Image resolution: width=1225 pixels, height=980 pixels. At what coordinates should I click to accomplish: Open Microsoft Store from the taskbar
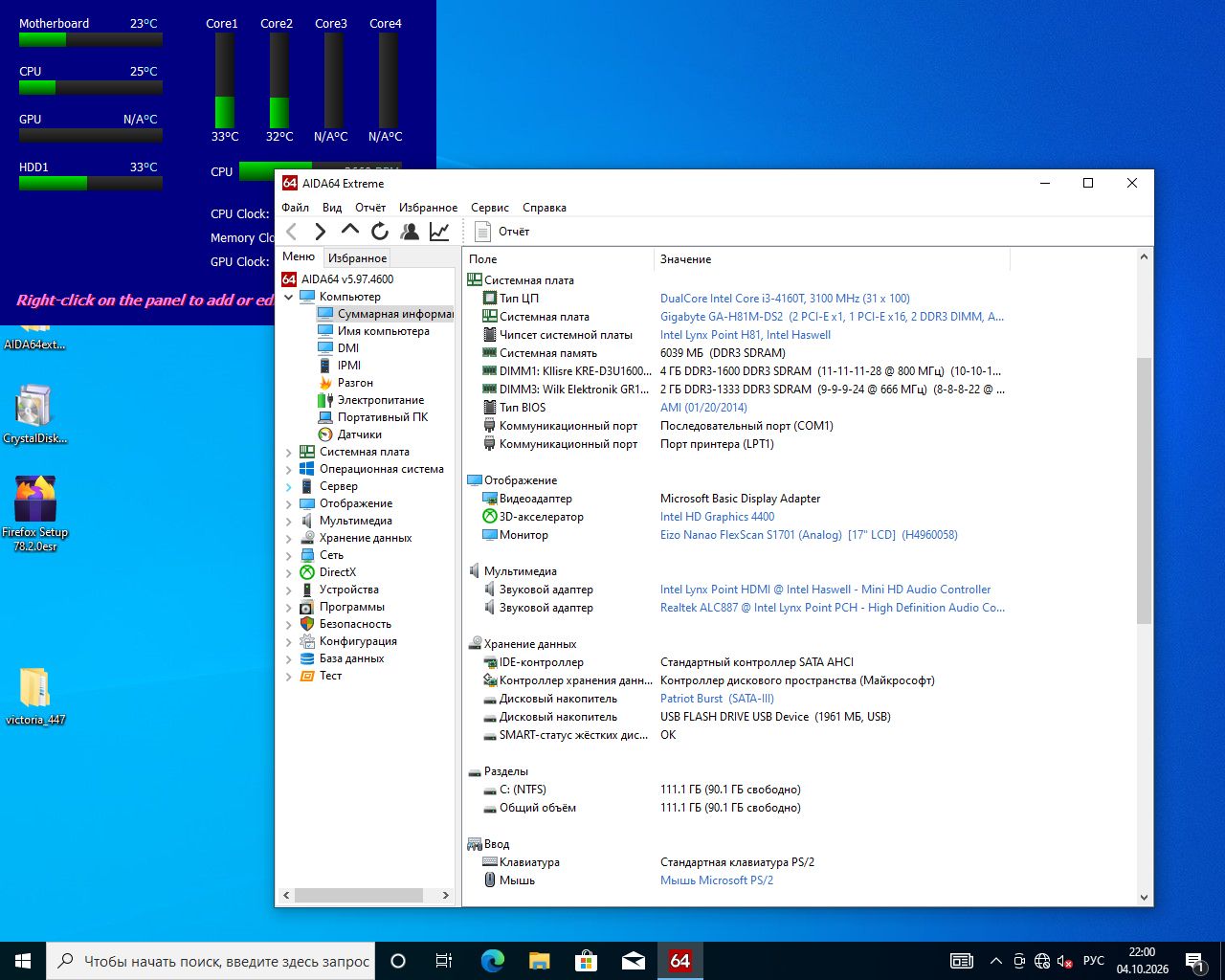[587, 961]
